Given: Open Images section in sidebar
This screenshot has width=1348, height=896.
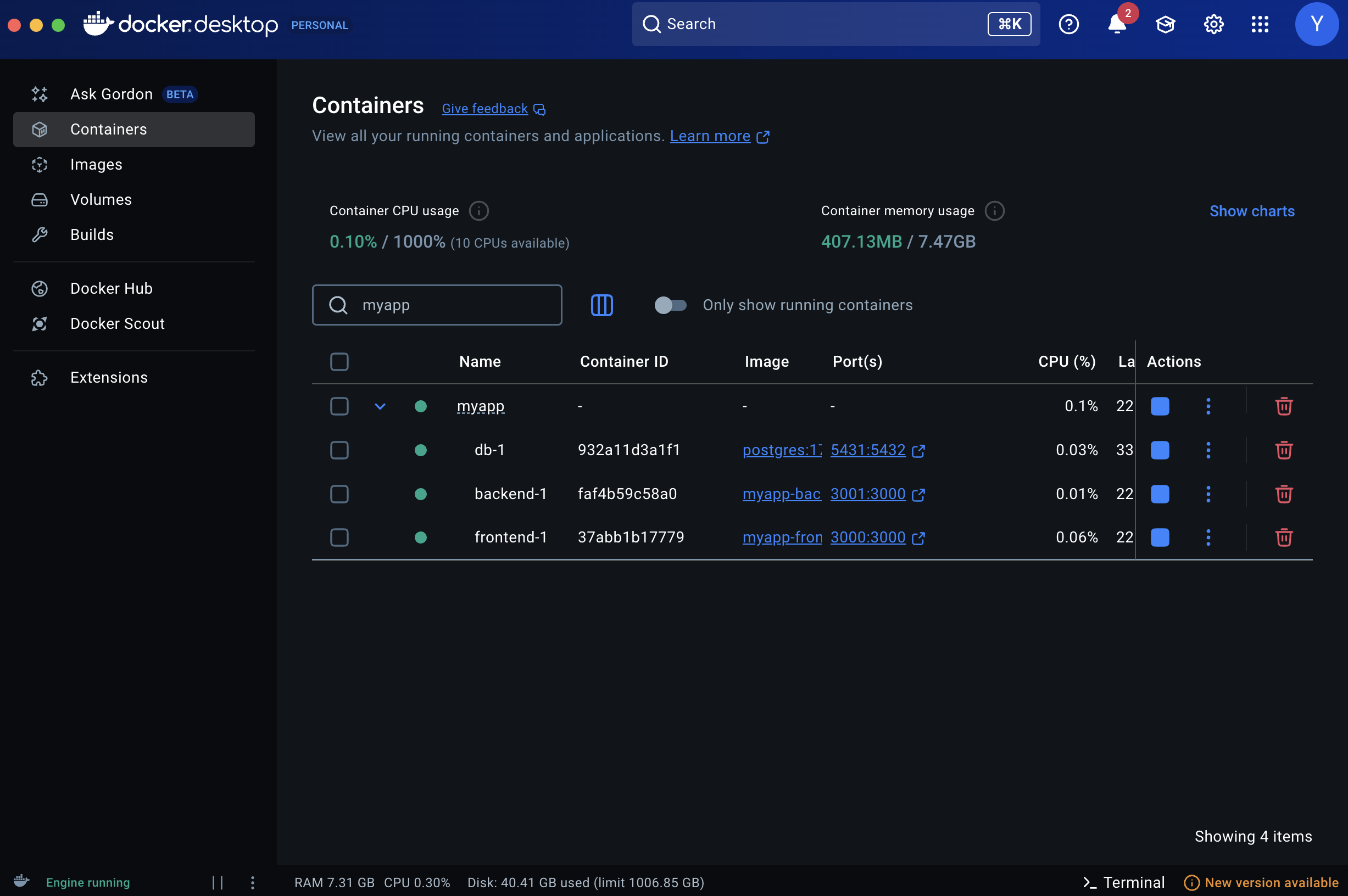Looking at the screenshot, I should tap(134, 165).
